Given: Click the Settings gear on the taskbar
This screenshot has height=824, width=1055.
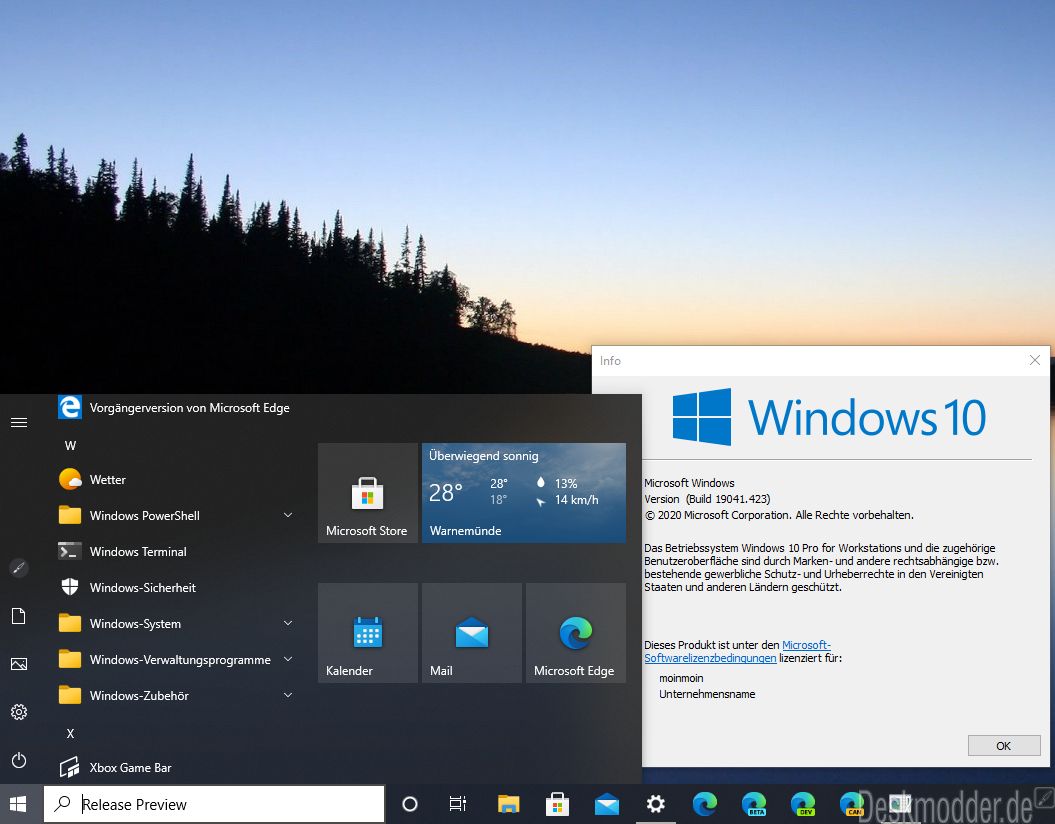Looking at the screenshot, I should click(x=655, y=804).
